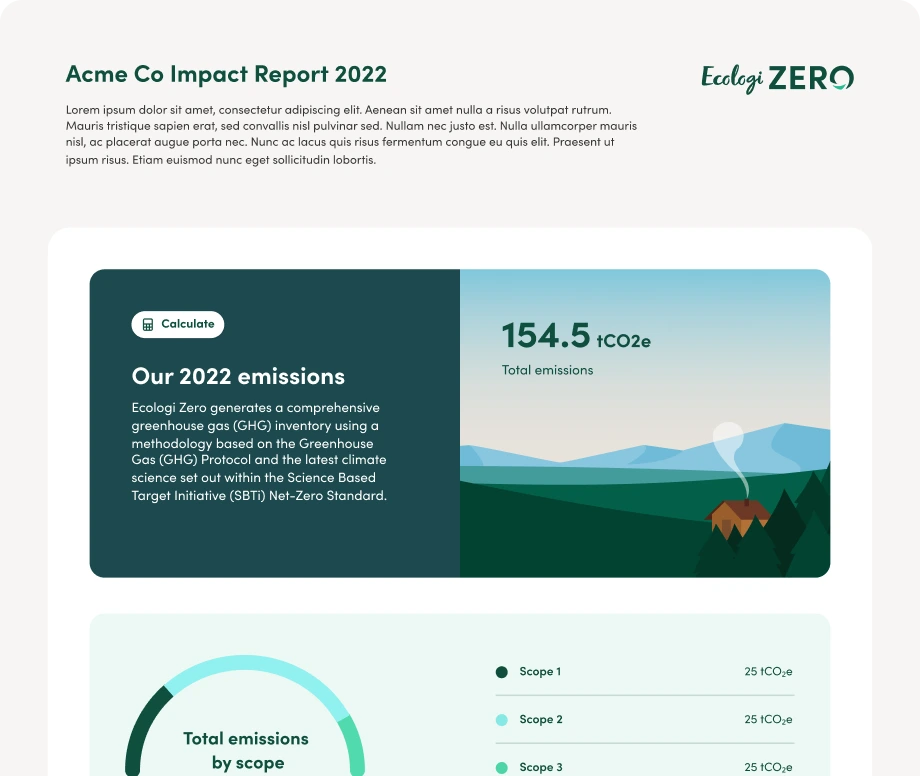Click the GHG methodology description paragraph
This screenshot has width=920, height=776.
[259, 451]
